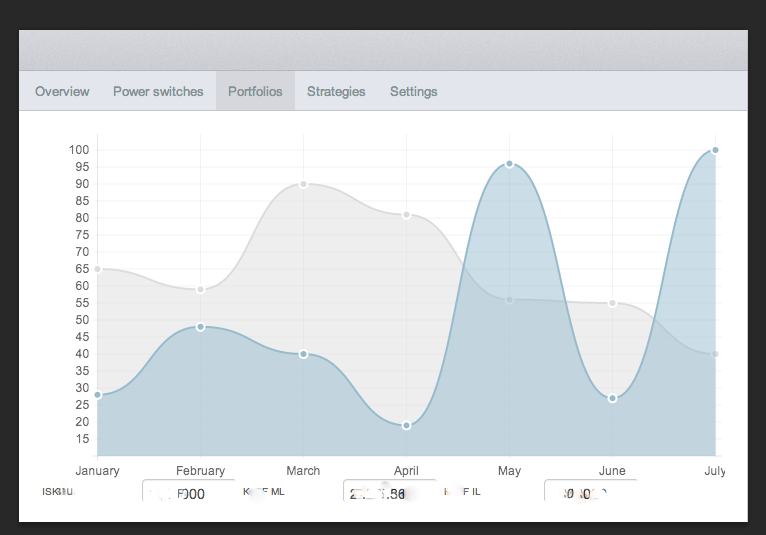Click the blue data point for February

click(200, 327)
